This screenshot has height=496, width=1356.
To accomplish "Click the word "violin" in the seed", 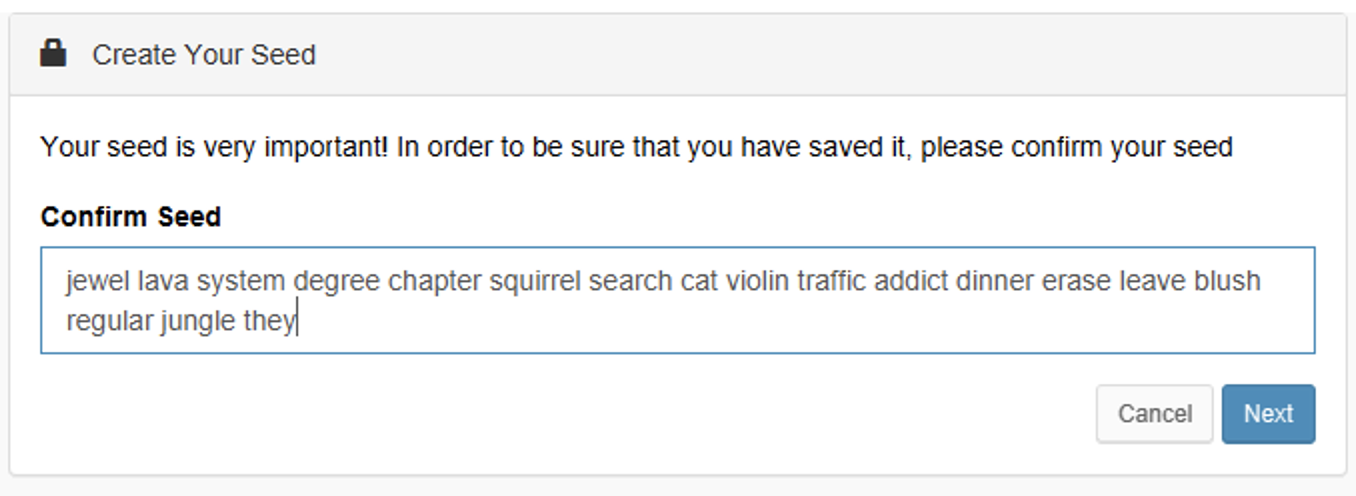I will 757,281.
